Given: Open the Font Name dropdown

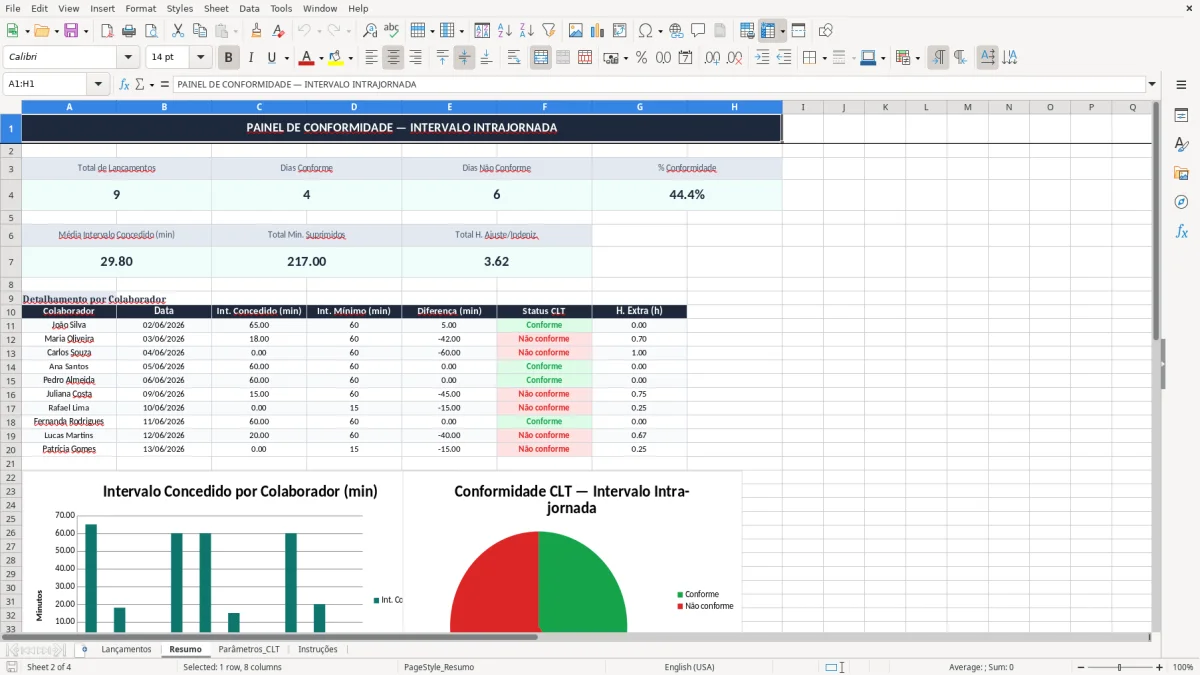Looking at the screenshot, I should [127, 58].
